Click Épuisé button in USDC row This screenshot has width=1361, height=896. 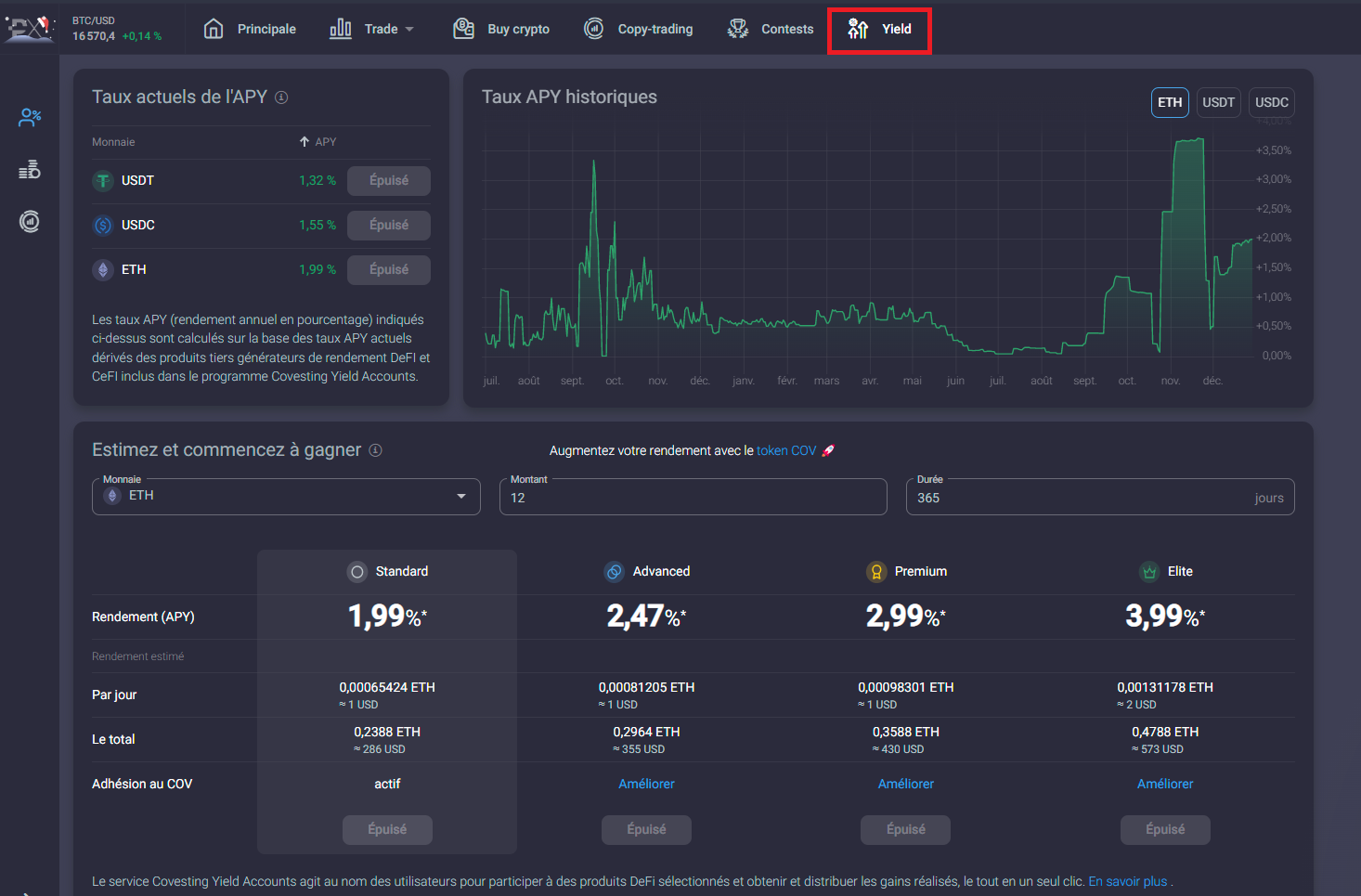tap(389, 226)
